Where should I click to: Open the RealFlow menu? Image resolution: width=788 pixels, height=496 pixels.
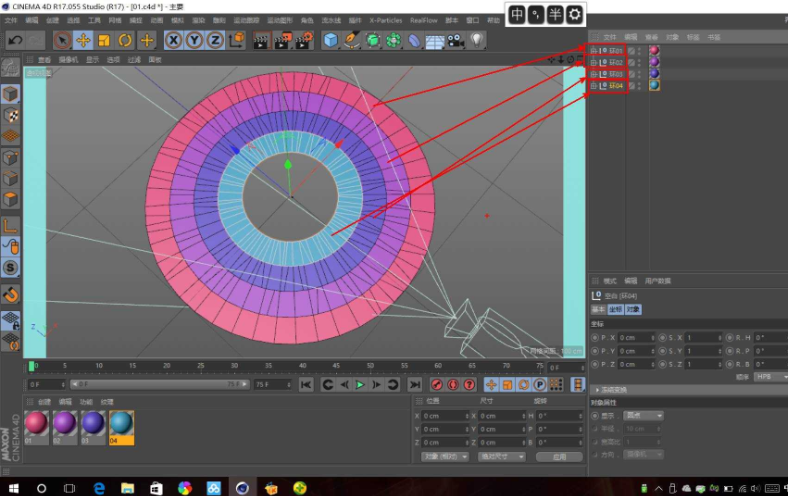pyautogui.click(x=423, y=20)
